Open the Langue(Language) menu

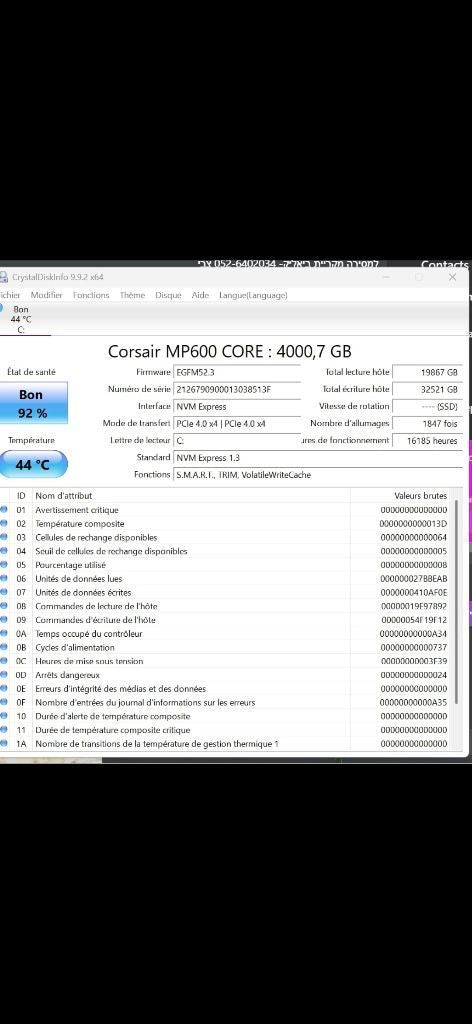coord(253,295)
